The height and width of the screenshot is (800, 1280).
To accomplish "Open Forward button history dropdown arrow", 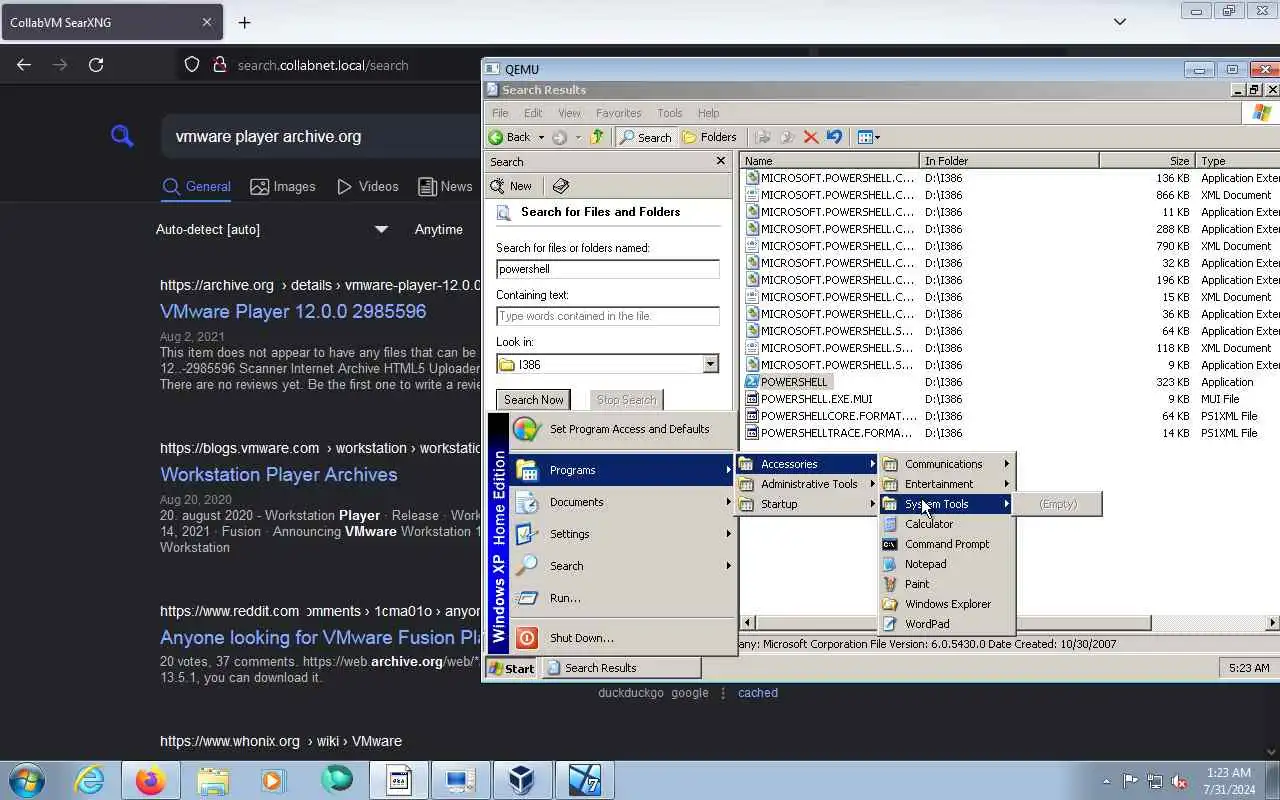I will pos(577,137).
